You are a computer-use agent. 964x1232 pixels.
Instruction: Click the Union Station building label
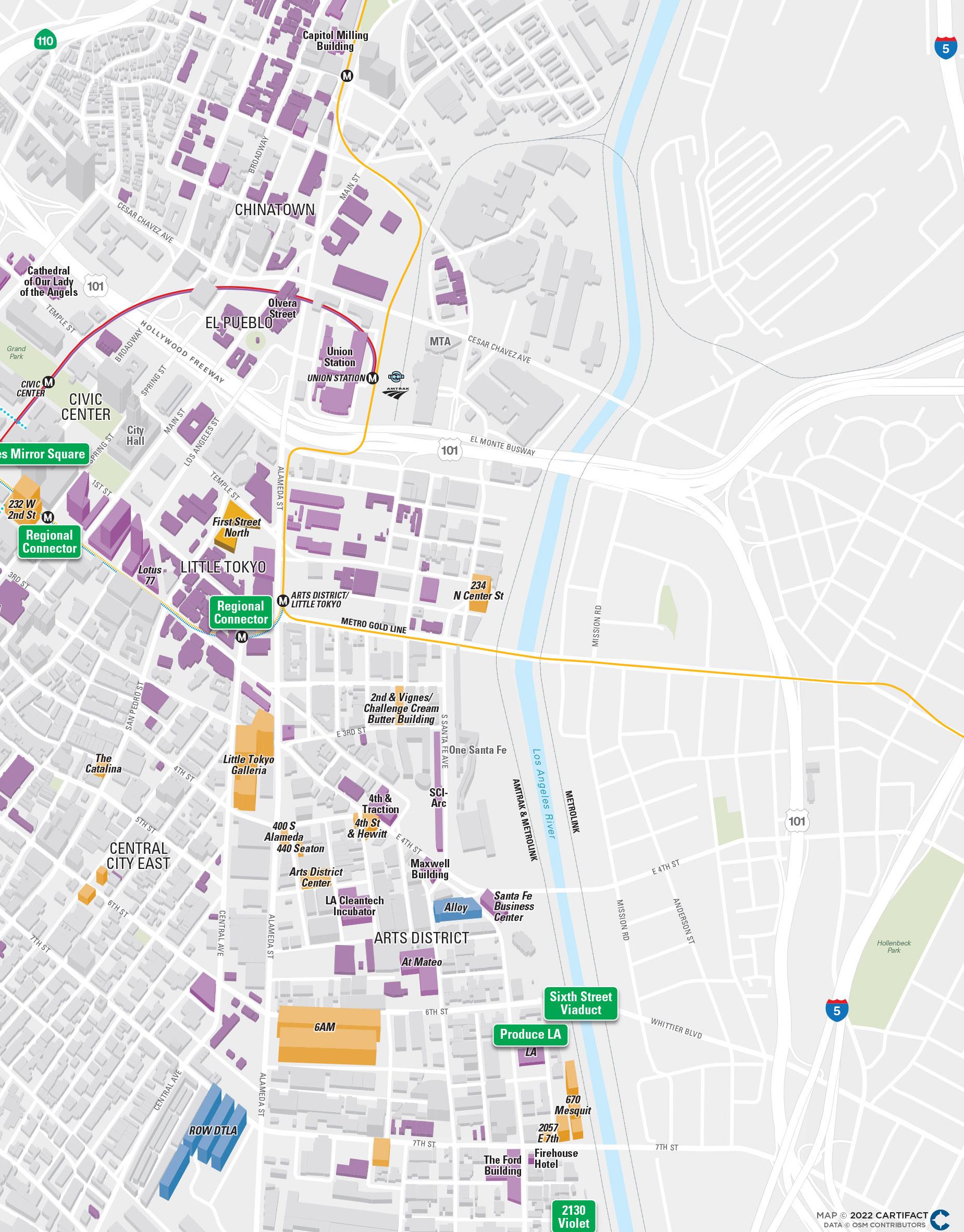(x=340, y=357)
